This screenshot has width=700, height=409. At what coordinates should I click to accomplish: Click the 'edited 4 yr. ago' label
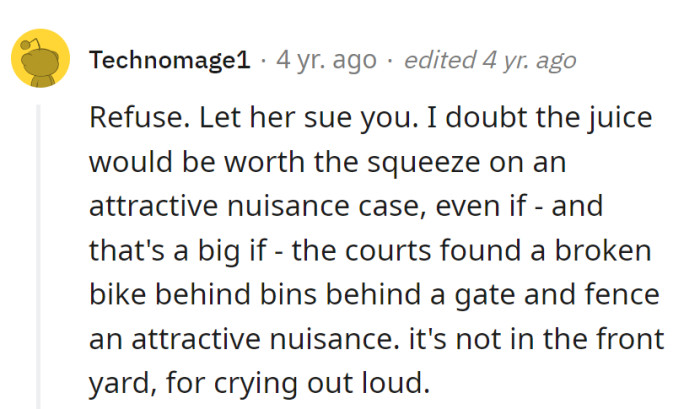(x=490, y=60)
